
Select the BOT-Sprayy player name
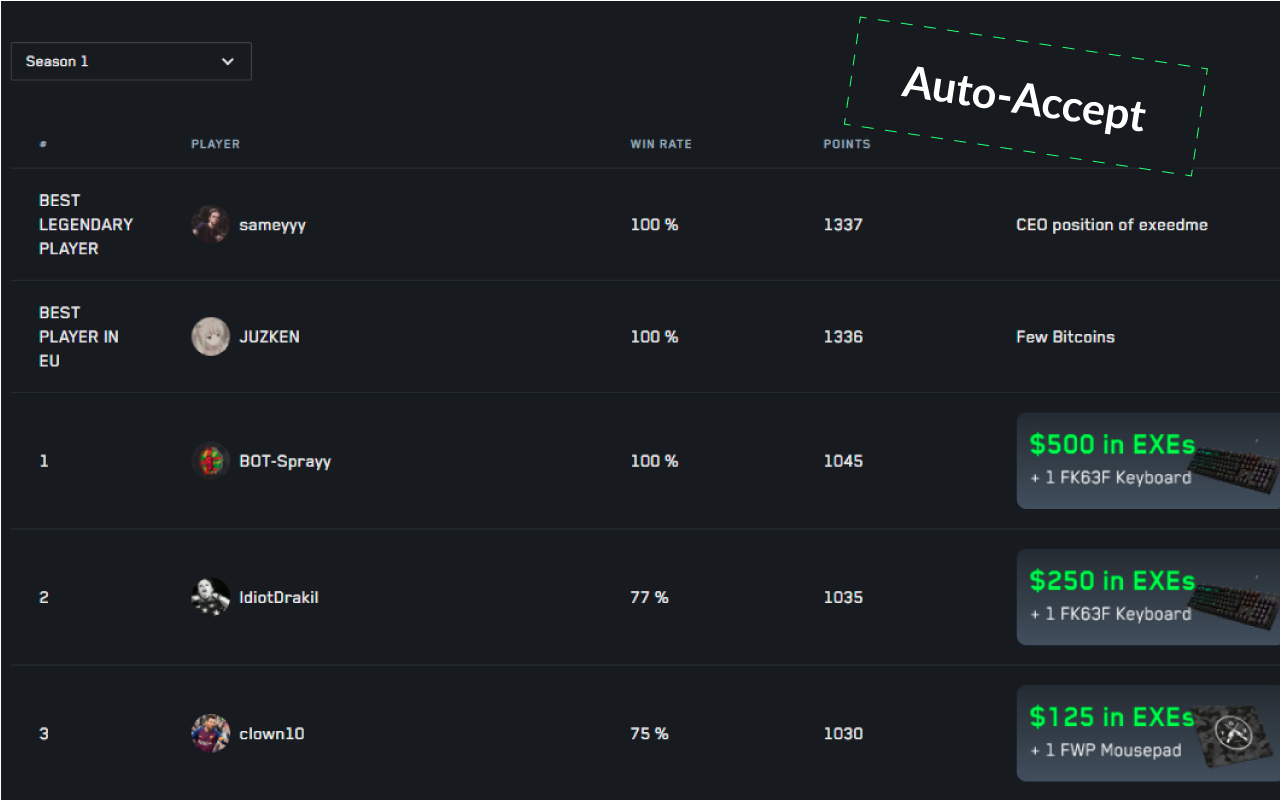[x=285, y=461]
